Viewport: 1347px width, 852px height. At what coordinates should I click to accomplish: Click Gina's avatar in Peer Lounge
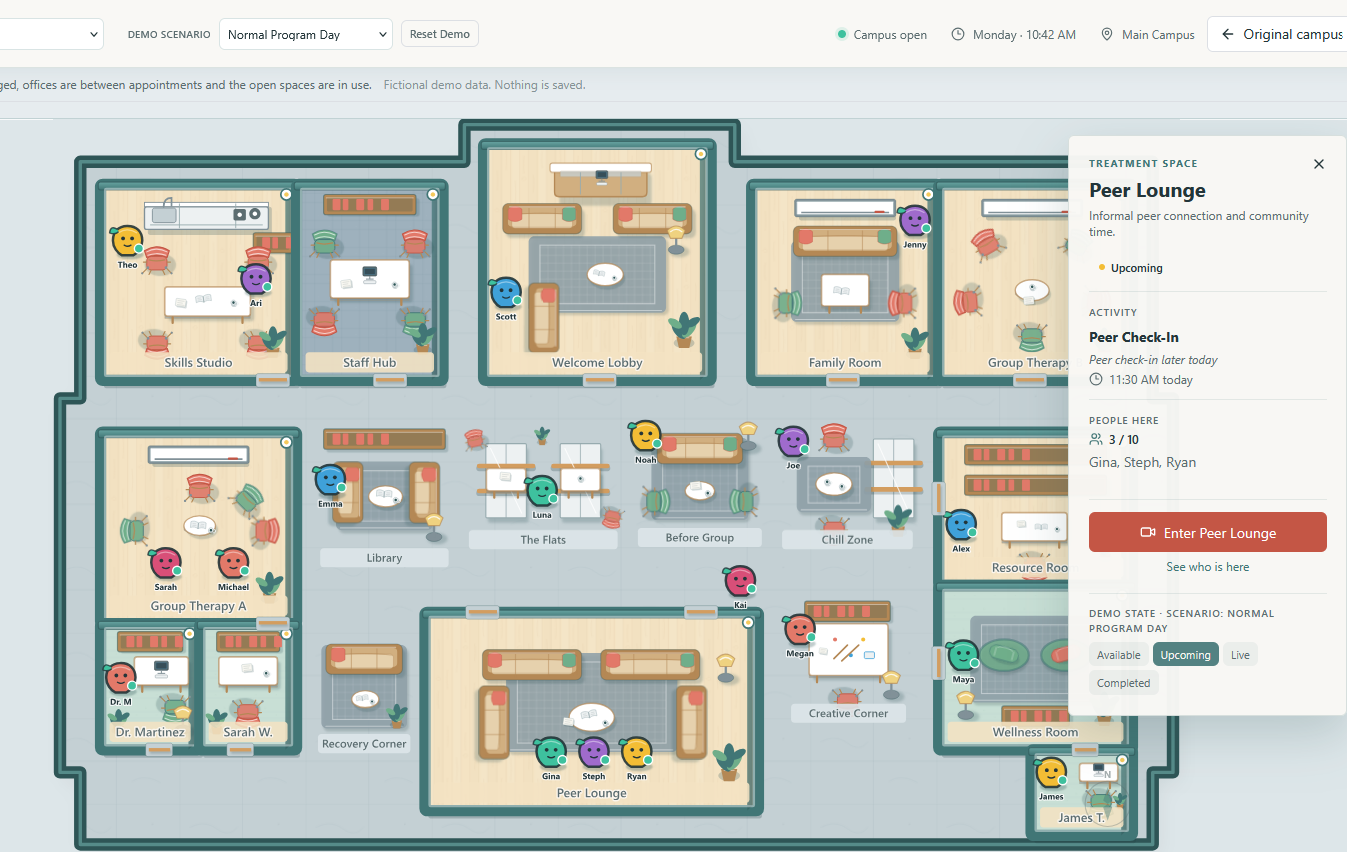click(551, 753)
